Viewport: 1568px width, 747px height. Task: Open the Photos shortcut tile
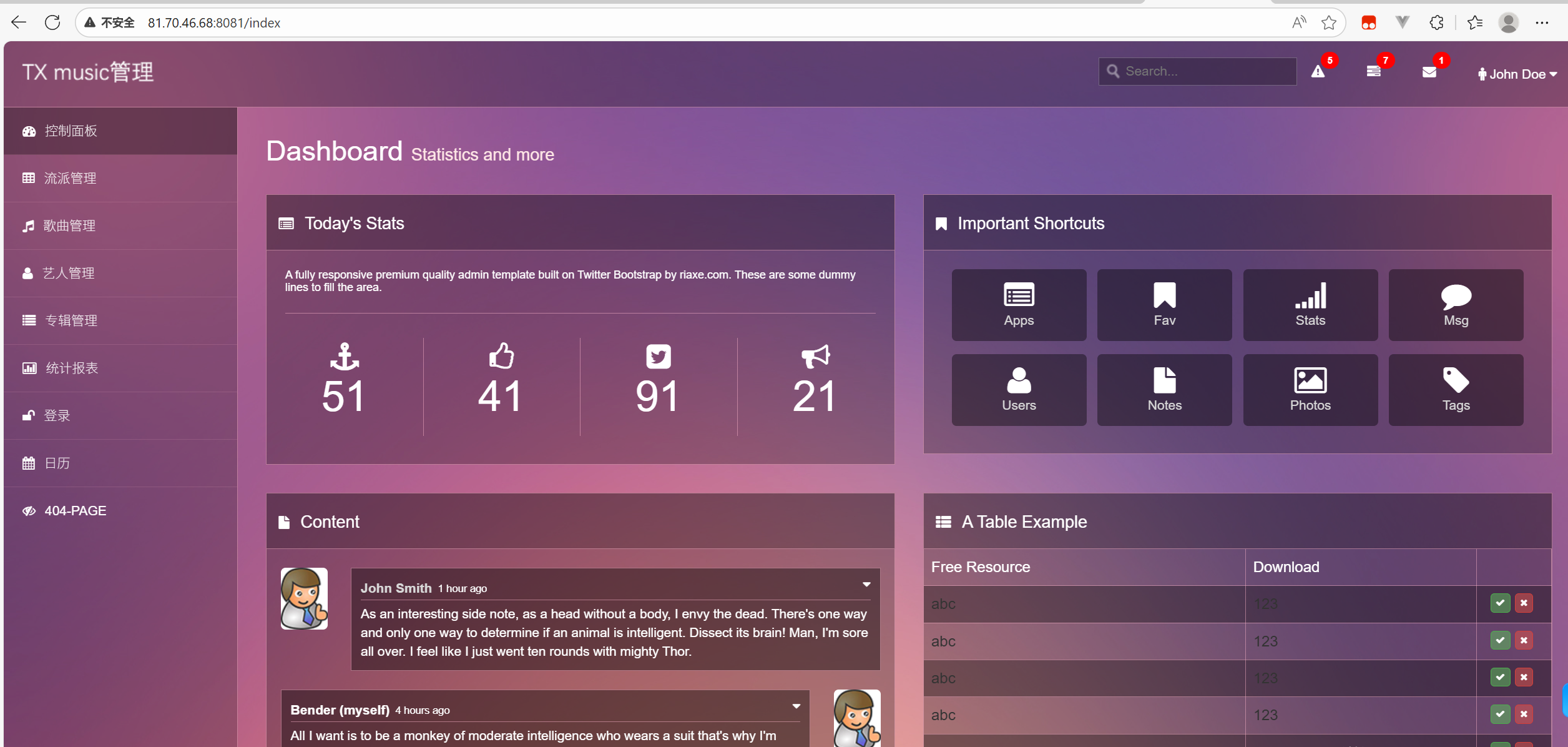click(x=1310, y=390)
